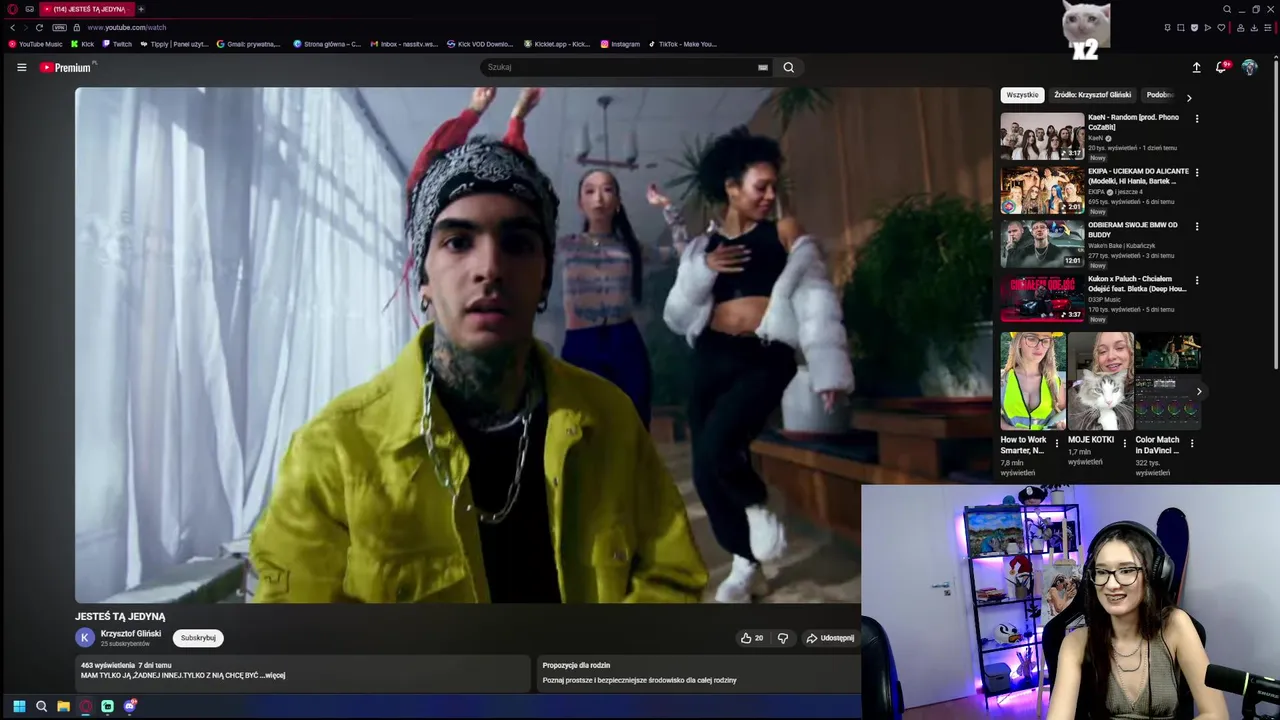This screenshot has height=720, width=1280.
Task: Open YouTube notifications bell
Action: pyautogui.click(x=1221, y=67)
